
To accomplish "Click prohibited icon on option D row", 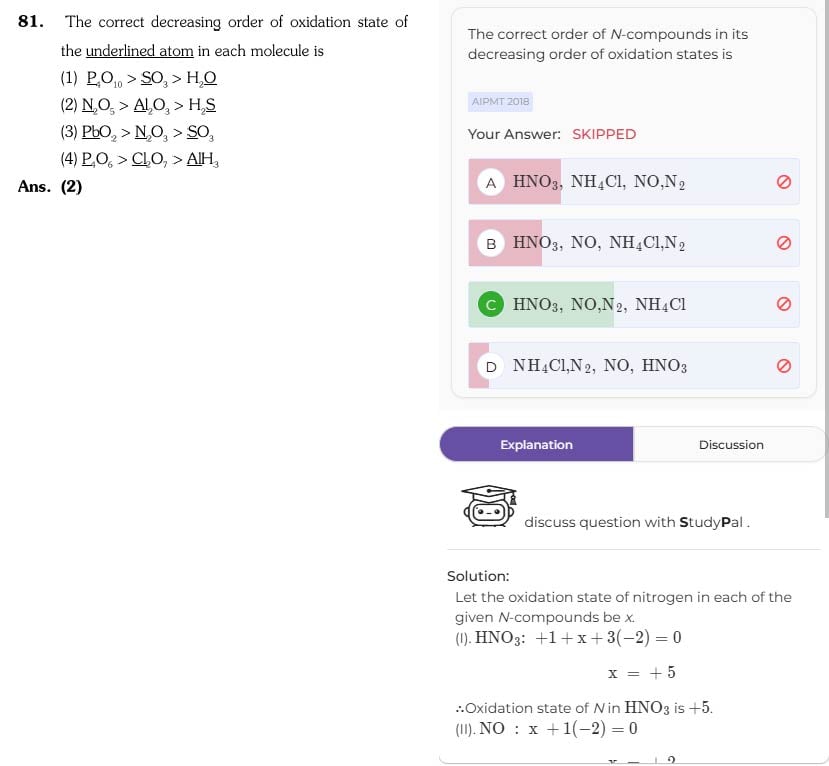I will coord(784,366).
